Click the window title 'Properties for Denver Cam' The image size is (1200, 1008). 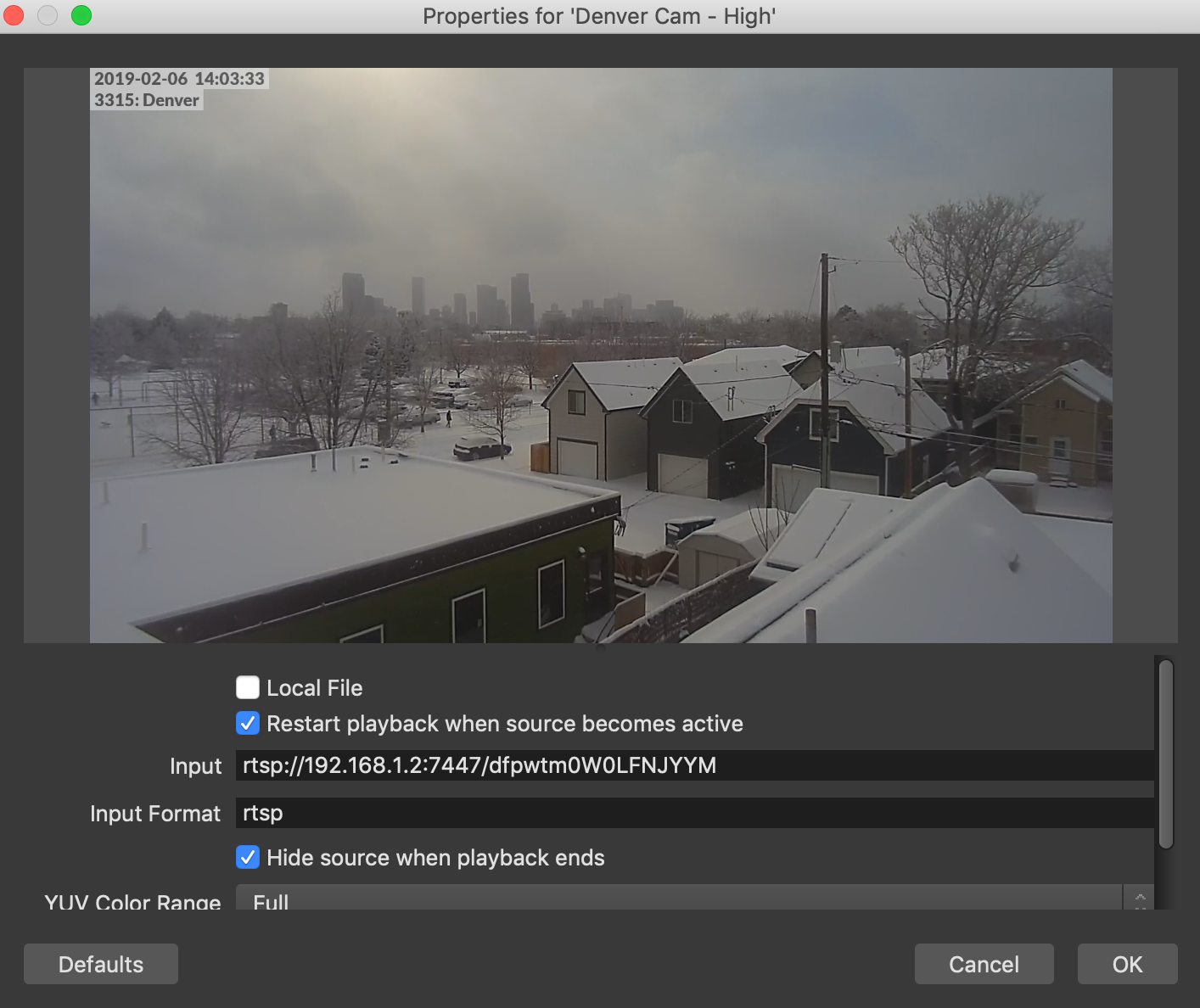click(x=599, y=16)
